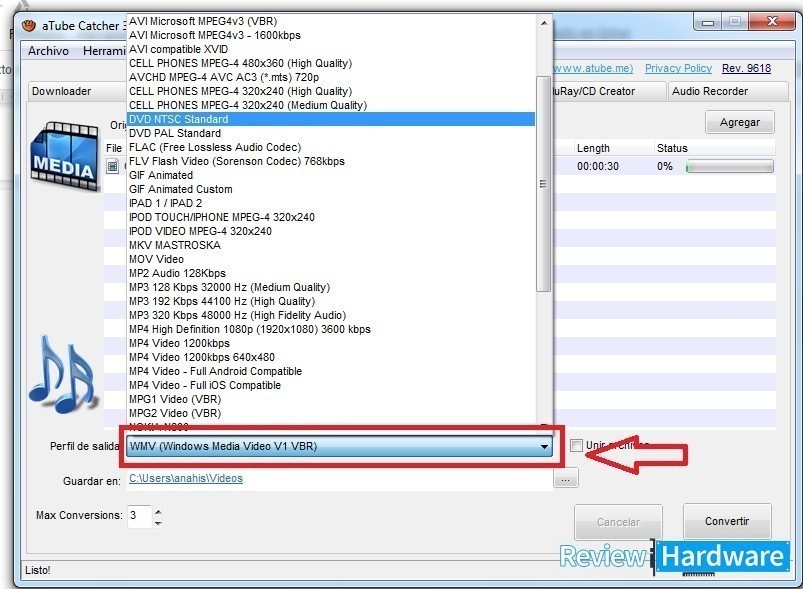This screenshot has height=589, width=803.
Task: Select MP4 Video 1200kbps 640x480 profile
Action: coord(331,357)
